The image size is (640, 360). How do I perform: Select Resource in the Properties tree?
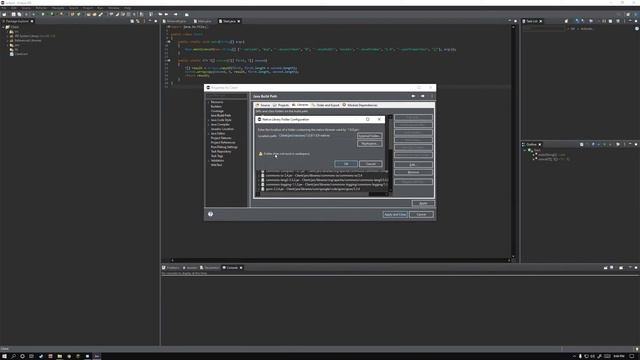pos(217,102)
